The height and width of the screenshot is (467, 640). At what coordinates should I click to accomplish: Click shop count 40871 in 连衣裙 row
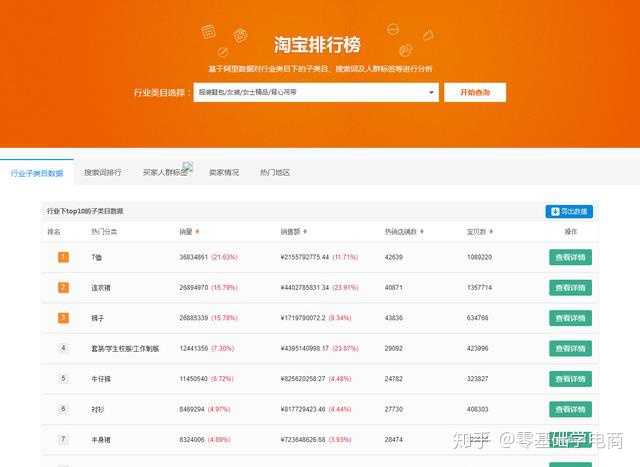393,287
